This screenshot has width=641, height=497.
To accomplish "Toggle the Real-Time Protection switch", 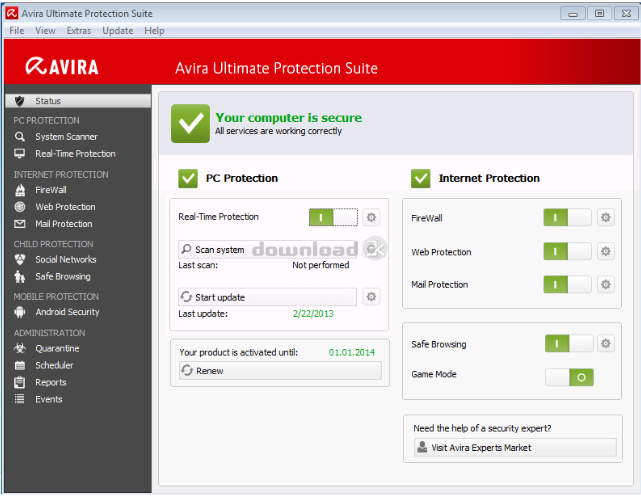I will 332,217.
